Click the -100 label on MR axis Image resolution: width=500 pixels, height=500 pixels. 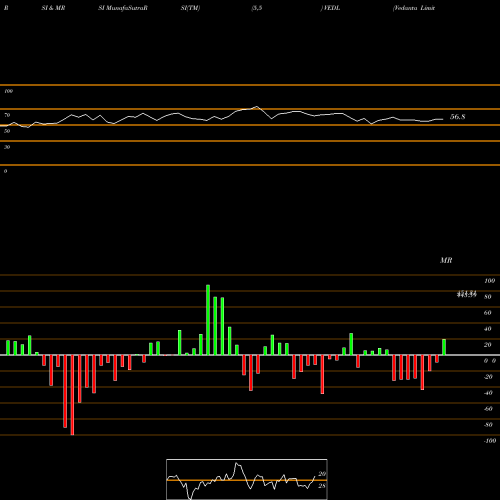coord(490,441)
